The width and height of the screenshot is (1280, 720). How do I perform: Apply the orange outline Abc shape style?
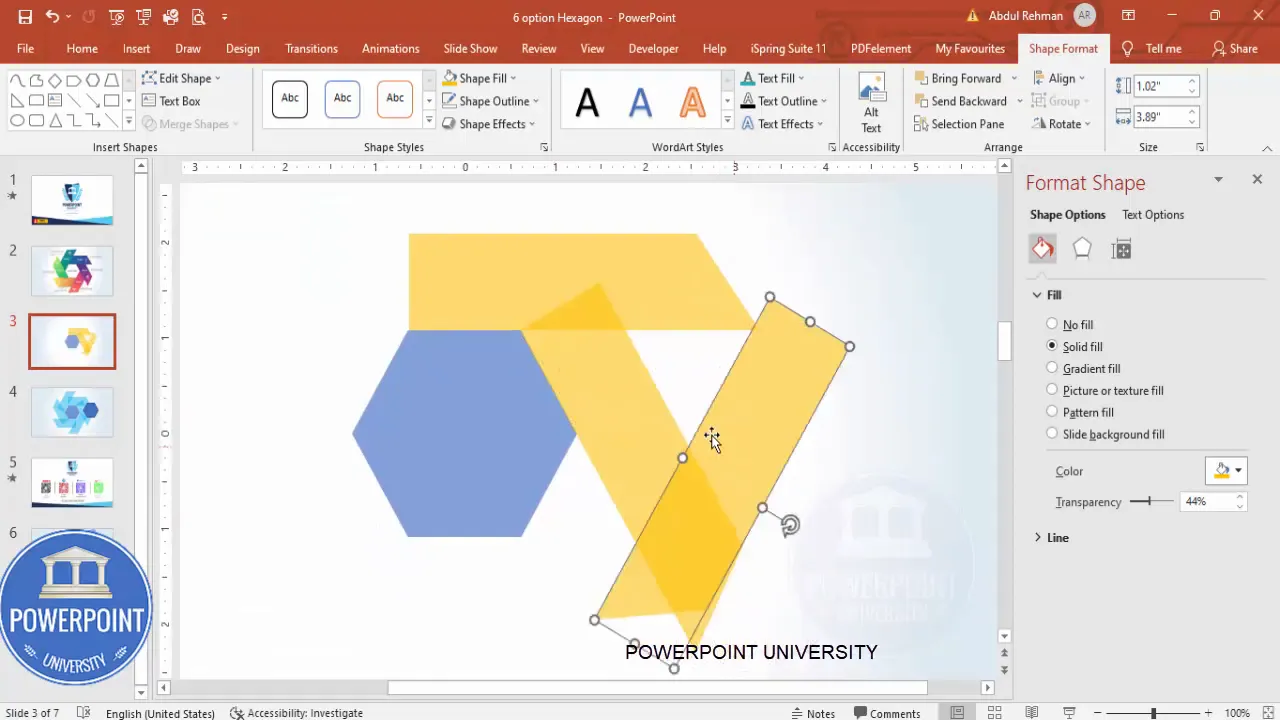pyautogui.click(x=395, y=98)
